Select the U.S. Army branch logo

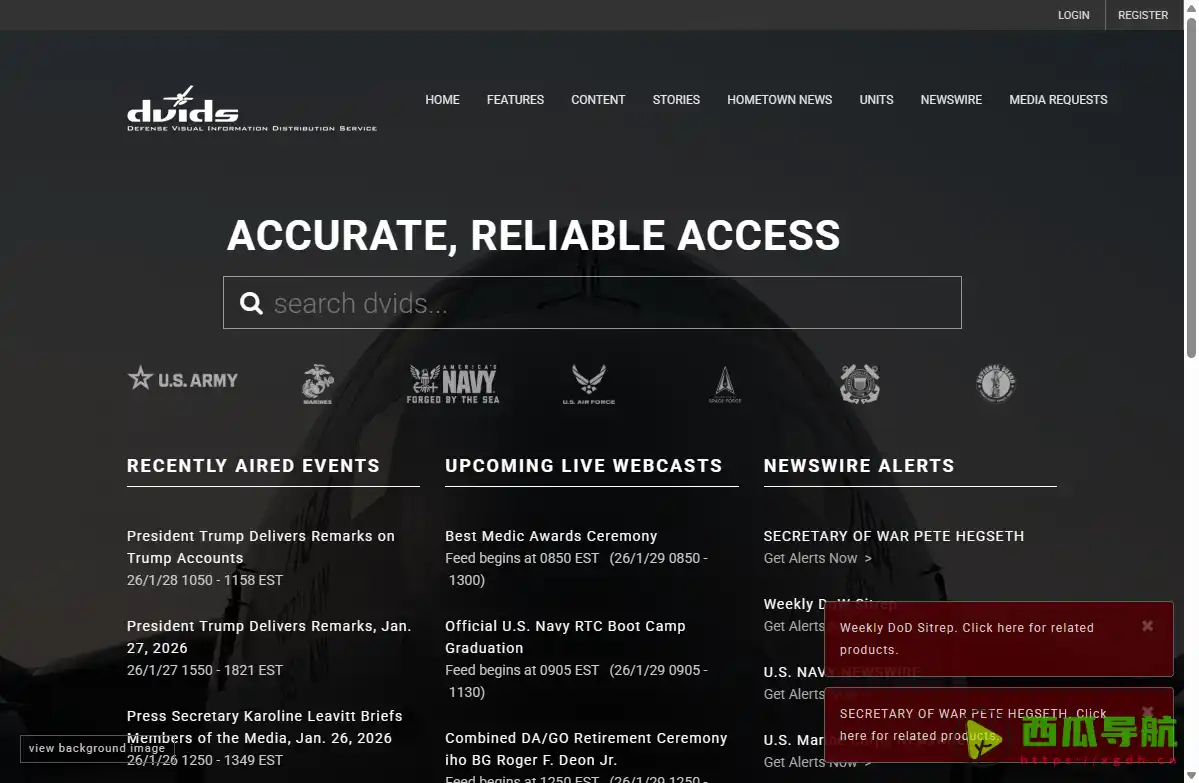(x=183, y=380)
